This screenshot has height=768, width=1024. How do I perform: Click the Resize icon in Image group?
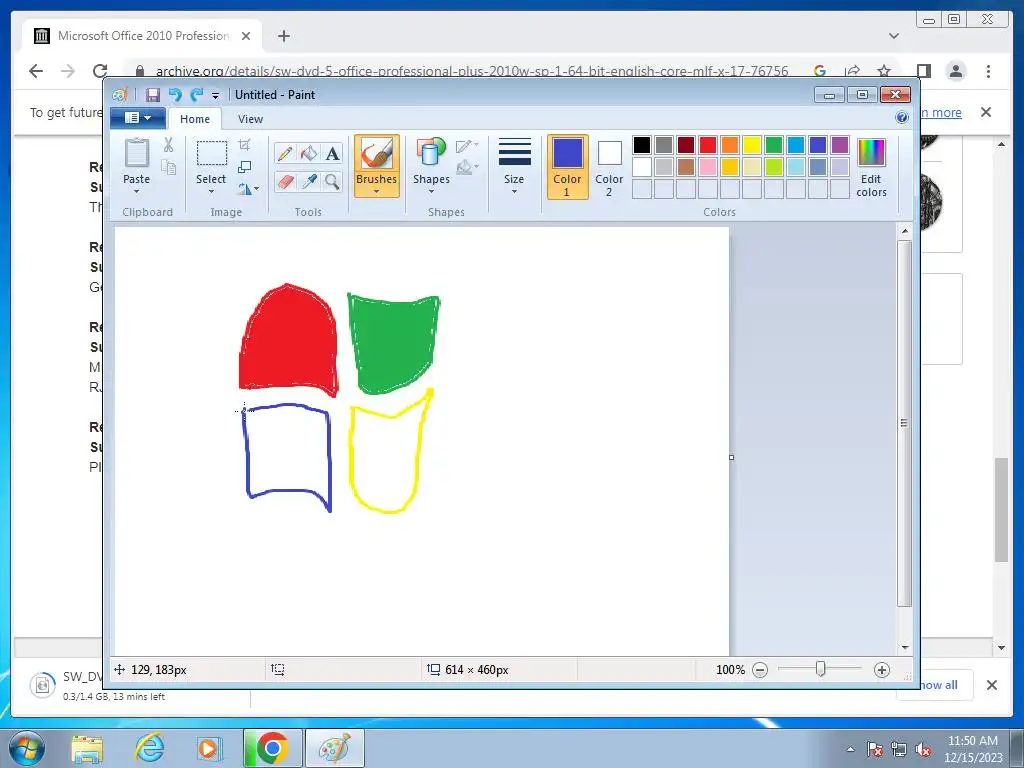coord(244,167)
